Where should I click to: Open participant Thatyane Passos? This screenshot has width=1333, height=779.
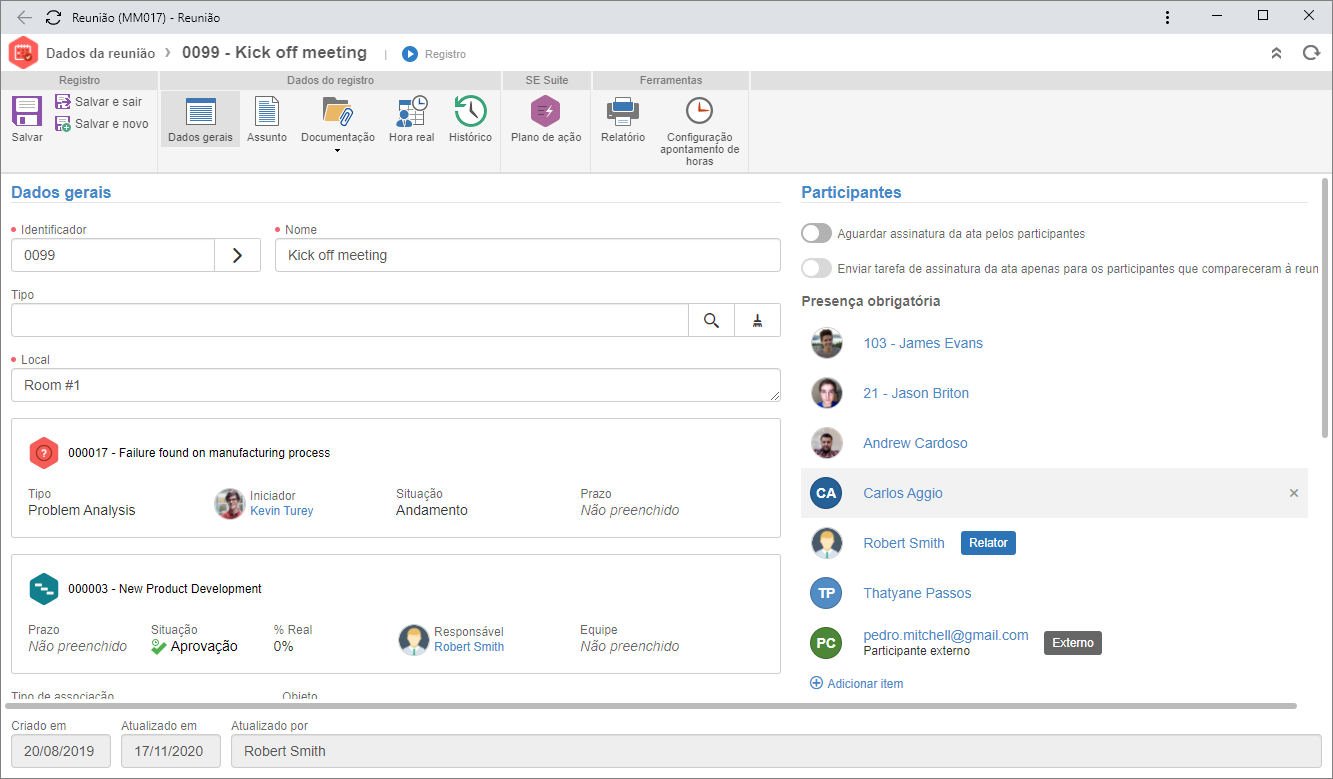917,593
